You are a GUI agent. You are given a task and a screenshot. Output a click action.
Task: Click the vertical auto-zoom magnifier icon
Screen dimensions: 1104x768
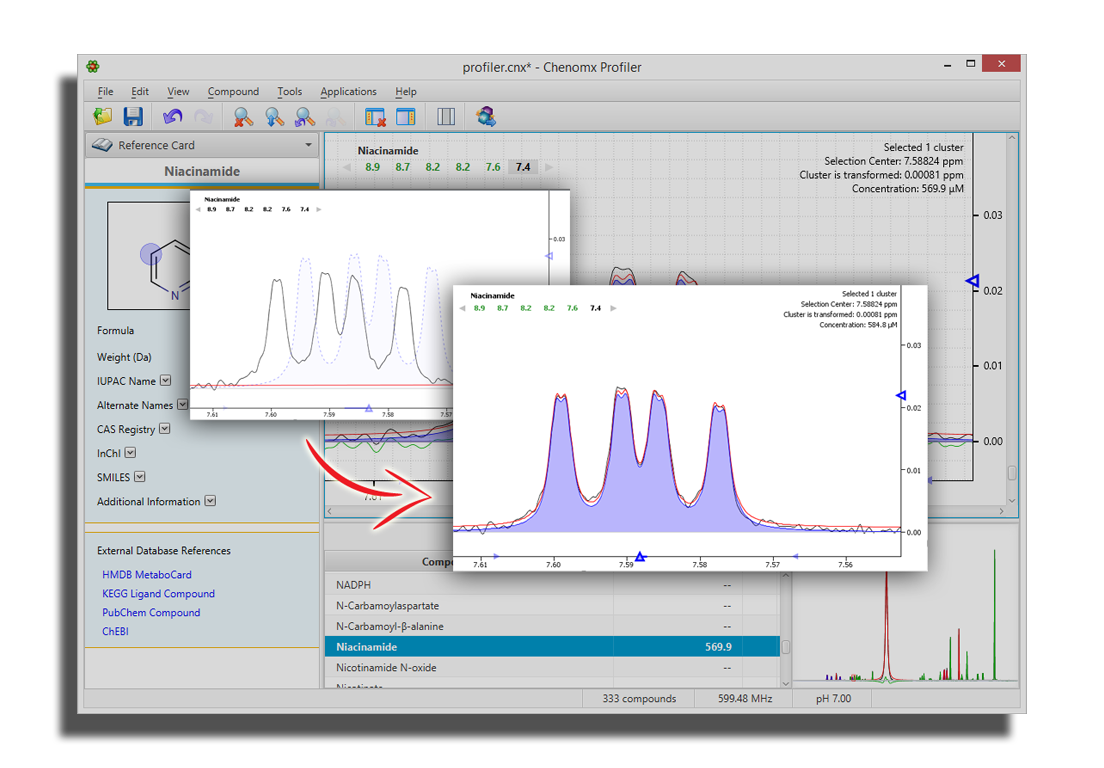tap(274, 116)
